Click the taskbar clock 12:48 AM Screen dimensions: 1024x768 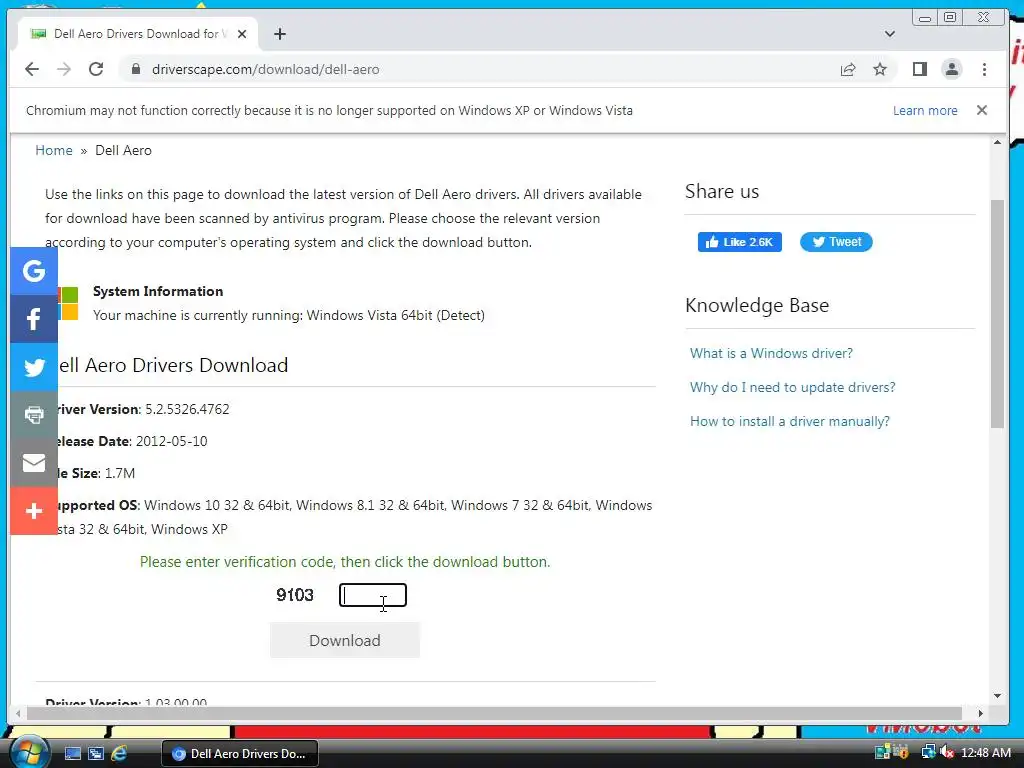(x=985, y=753)
